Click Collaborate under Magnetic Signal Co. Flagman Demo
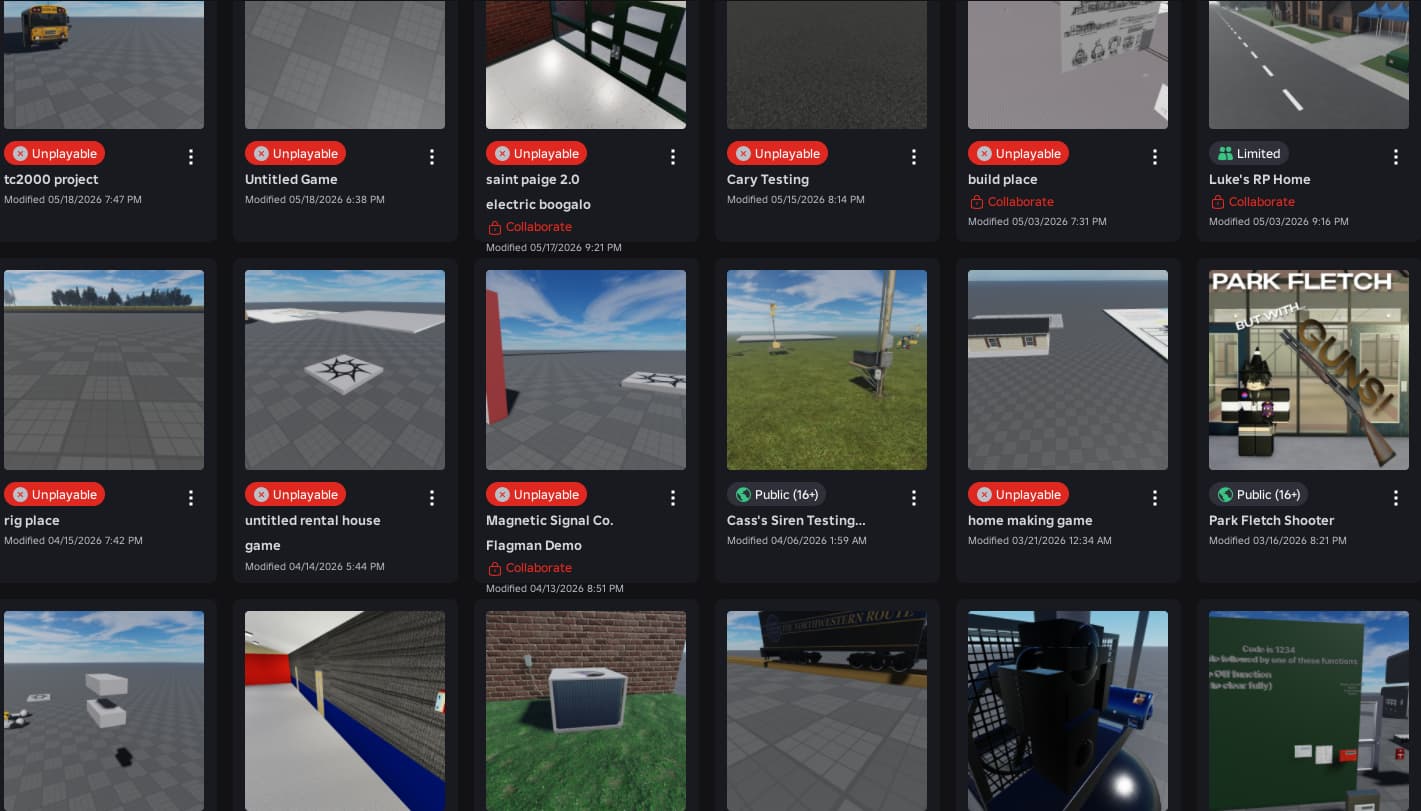Viewport: 1421px width, 811px height. pyautogui.click(x=530, y=568)
